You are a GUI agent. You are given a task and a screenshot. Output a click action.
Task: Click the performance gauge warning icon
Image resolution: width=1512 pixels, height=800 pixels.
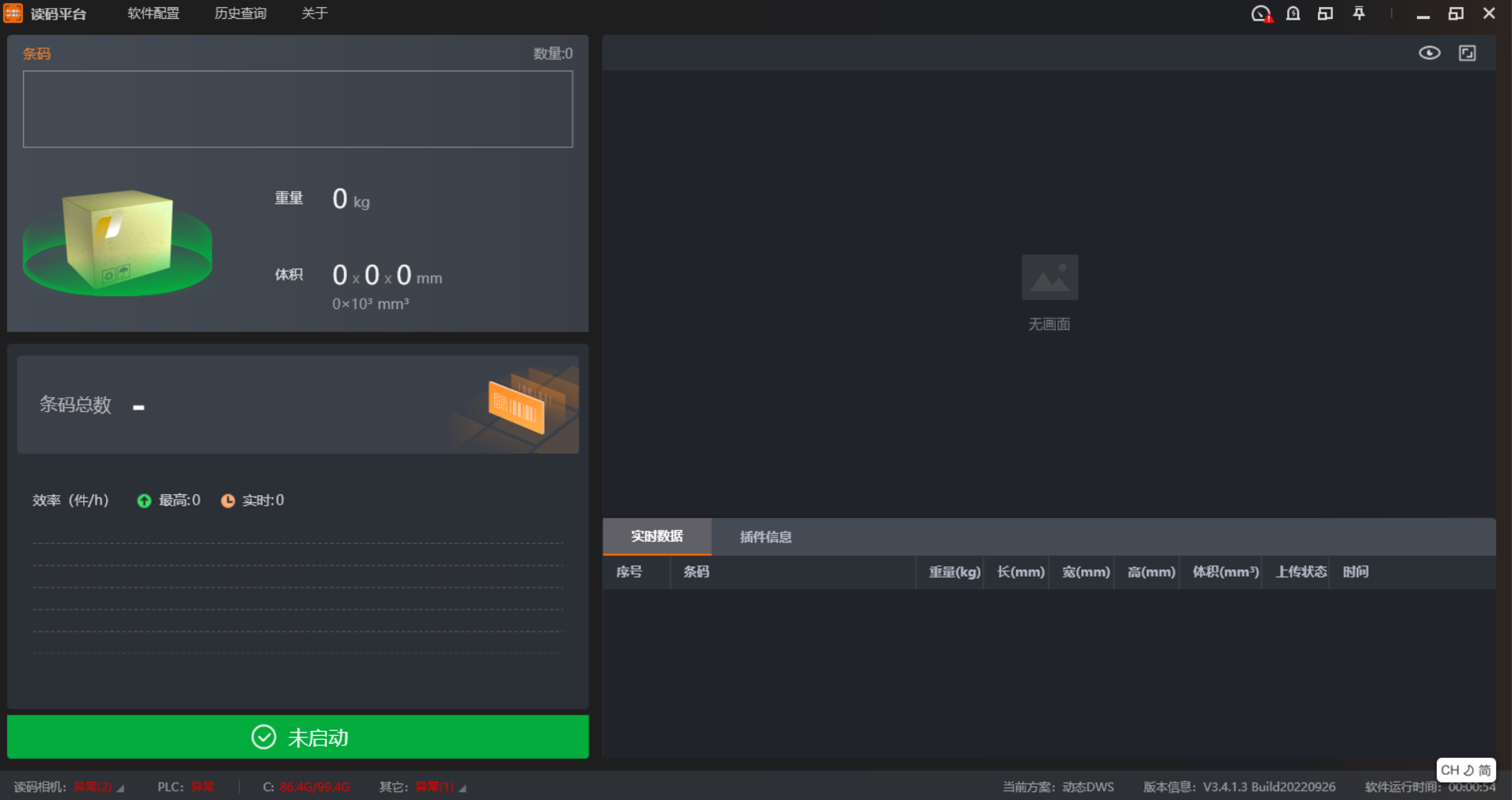point(1261,13)
